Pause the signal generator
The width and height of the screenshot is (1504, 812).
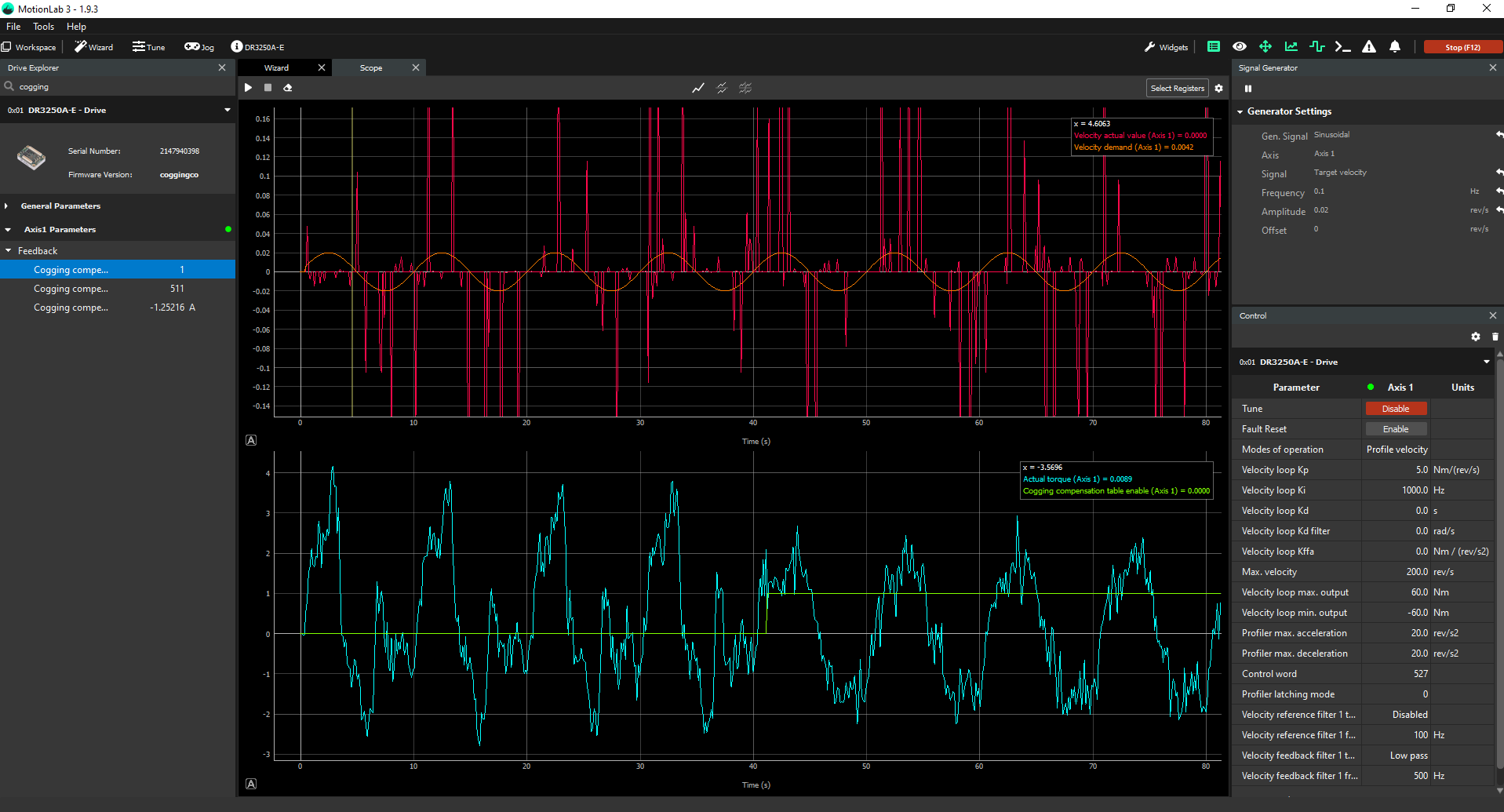pos(1248,89)
